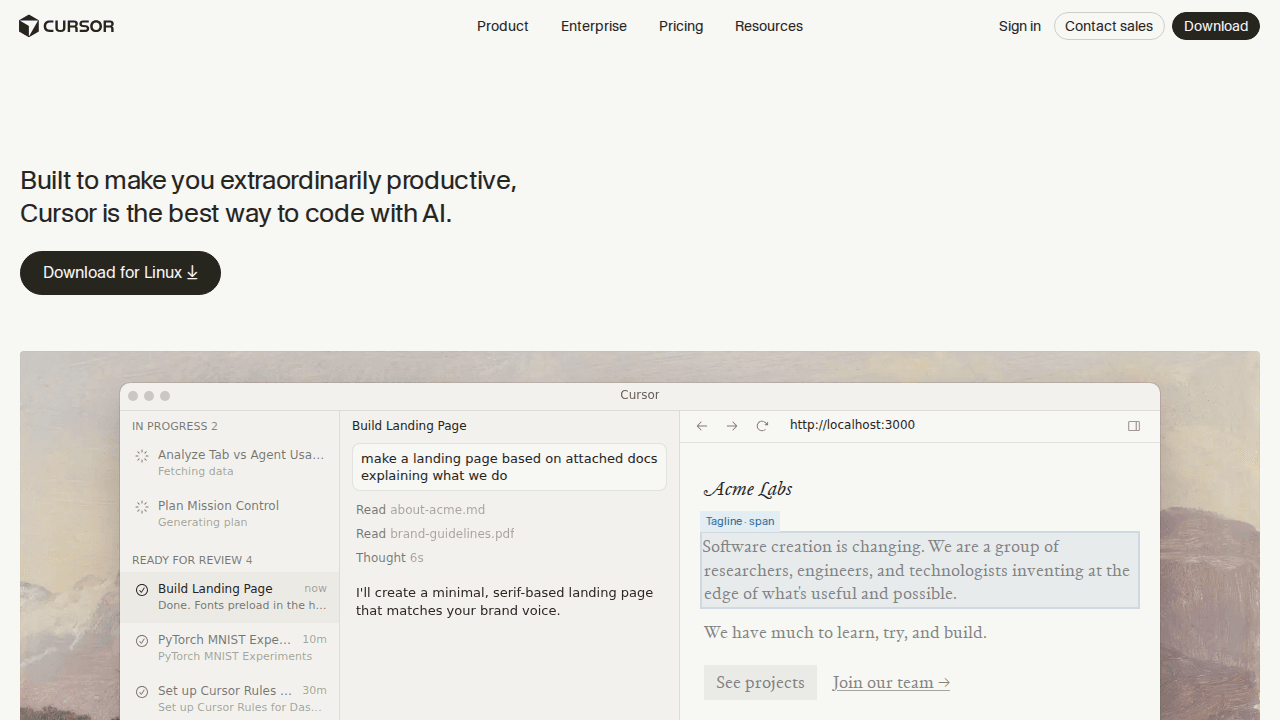Viewport: 1280px width, 720px height.
Task: Open the Product menu
Action: coord(502,26)
